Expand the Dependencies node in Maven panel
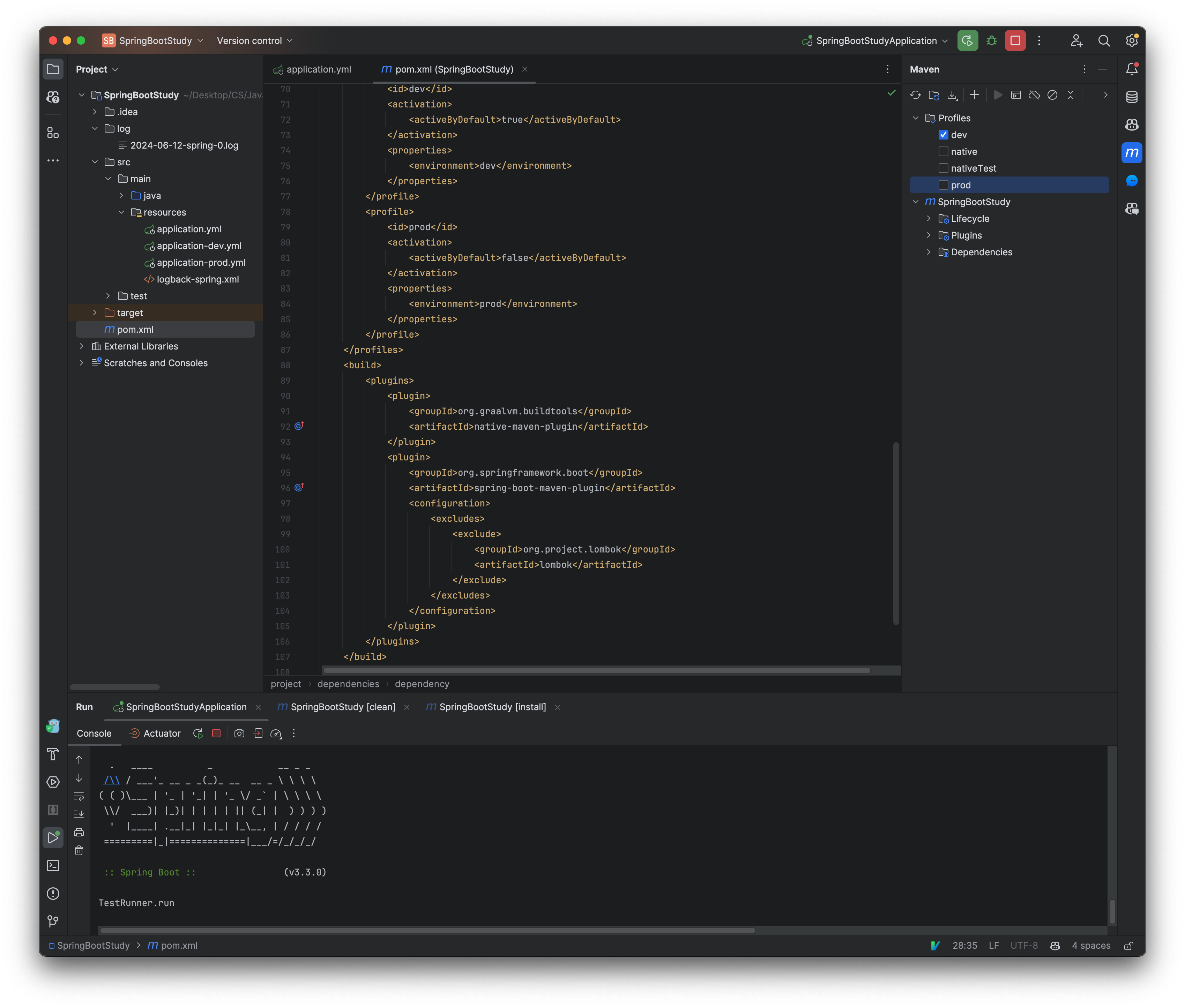The height and width of the screenshot is (1008, 1185). (930, 251)
